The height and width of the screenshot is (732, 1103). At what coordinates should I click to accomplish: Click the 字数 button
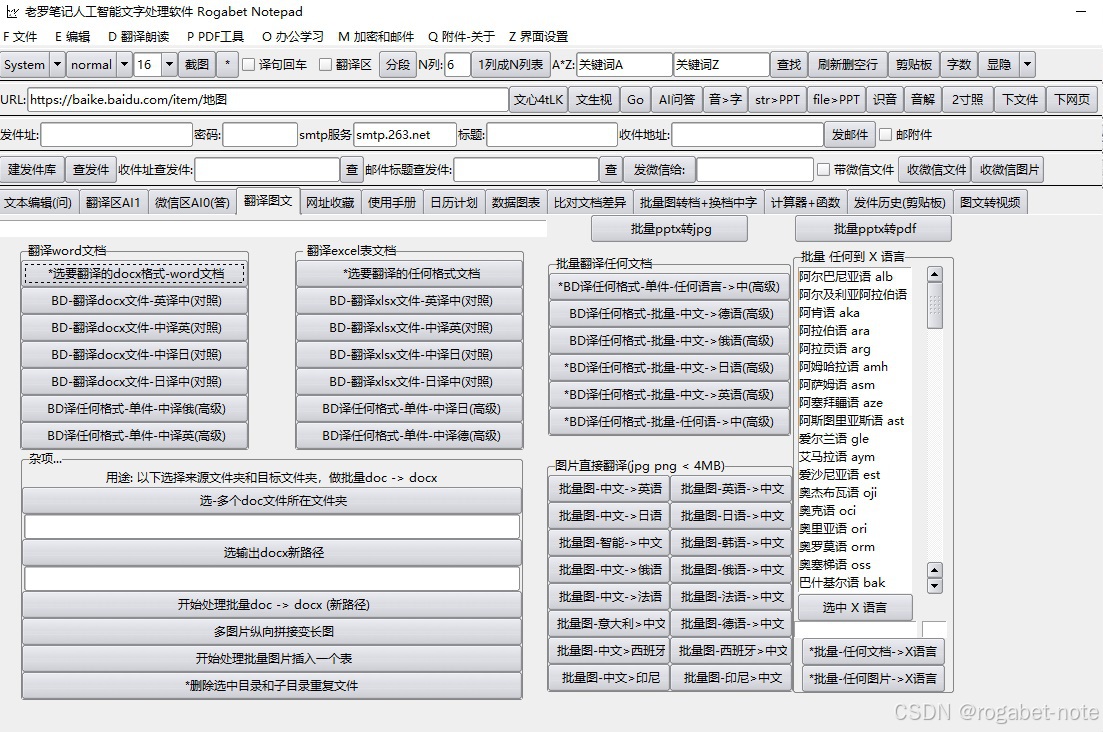tap(959, 65)
